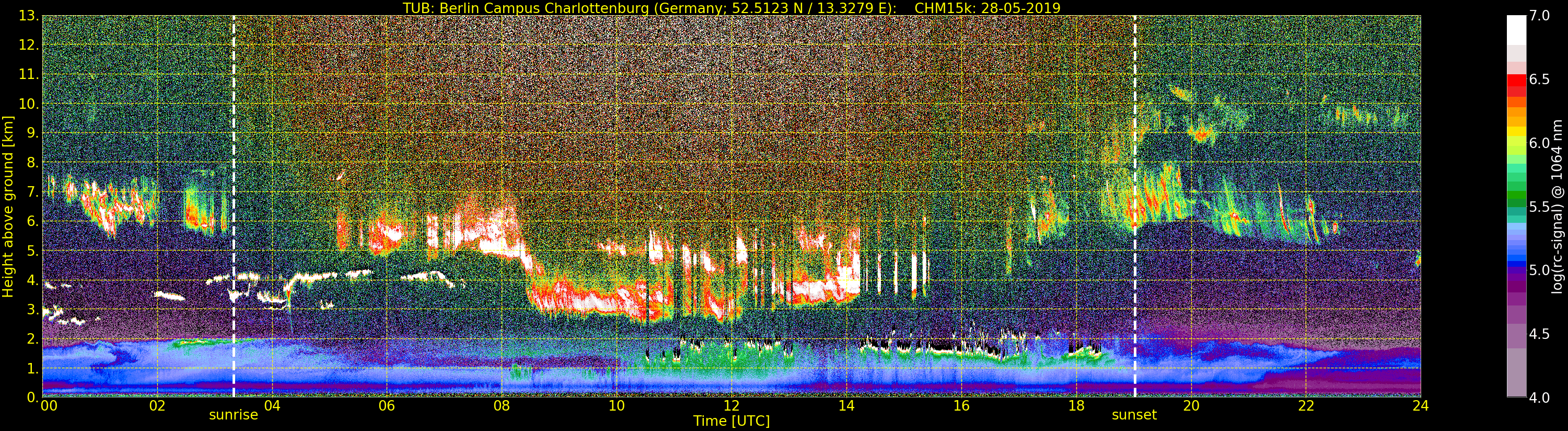Click the colorbar value '5.5'
This screenshot has height=431, width=1568.
1539,207
